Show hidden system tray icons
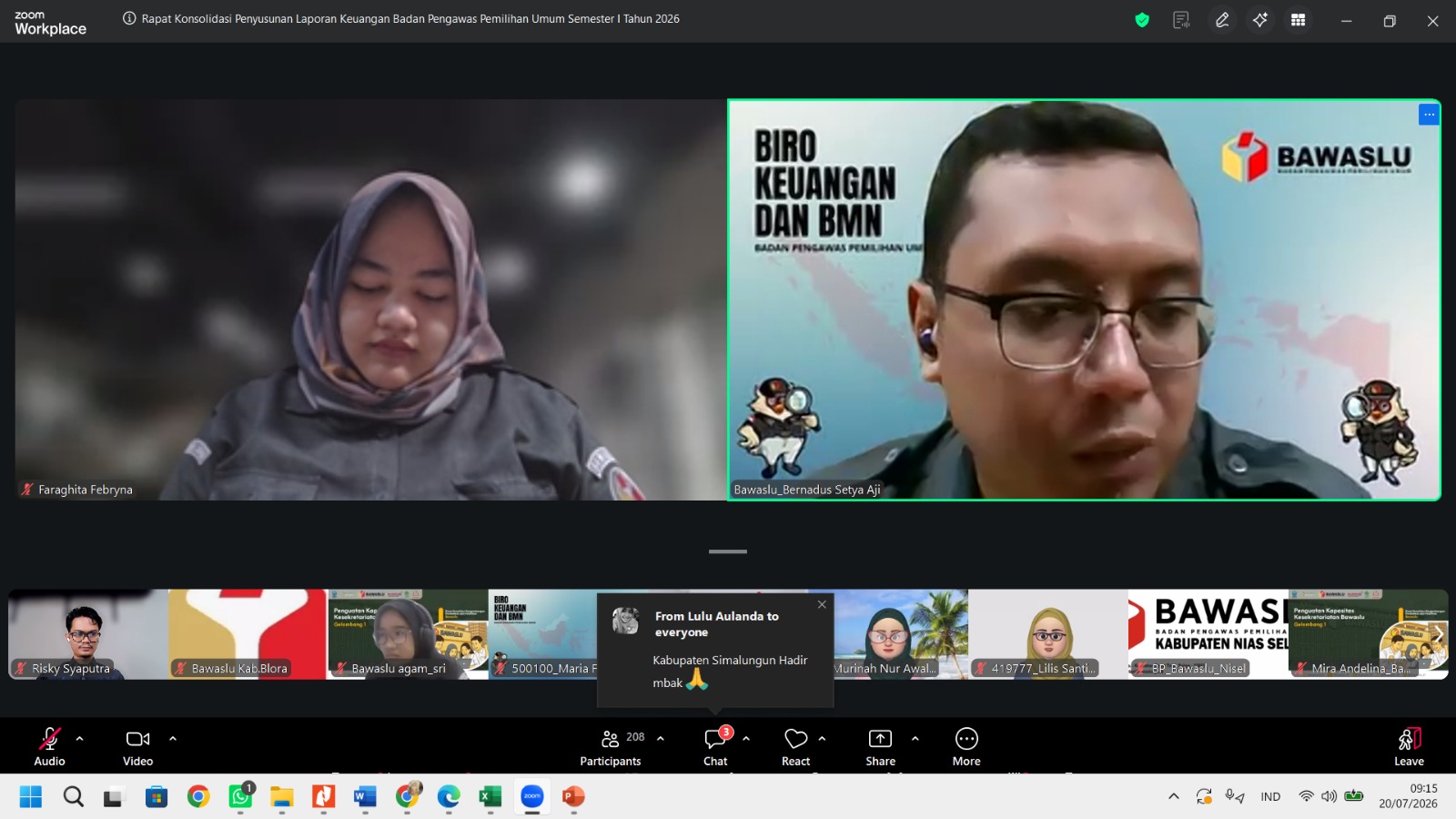 click(1174, 796)
